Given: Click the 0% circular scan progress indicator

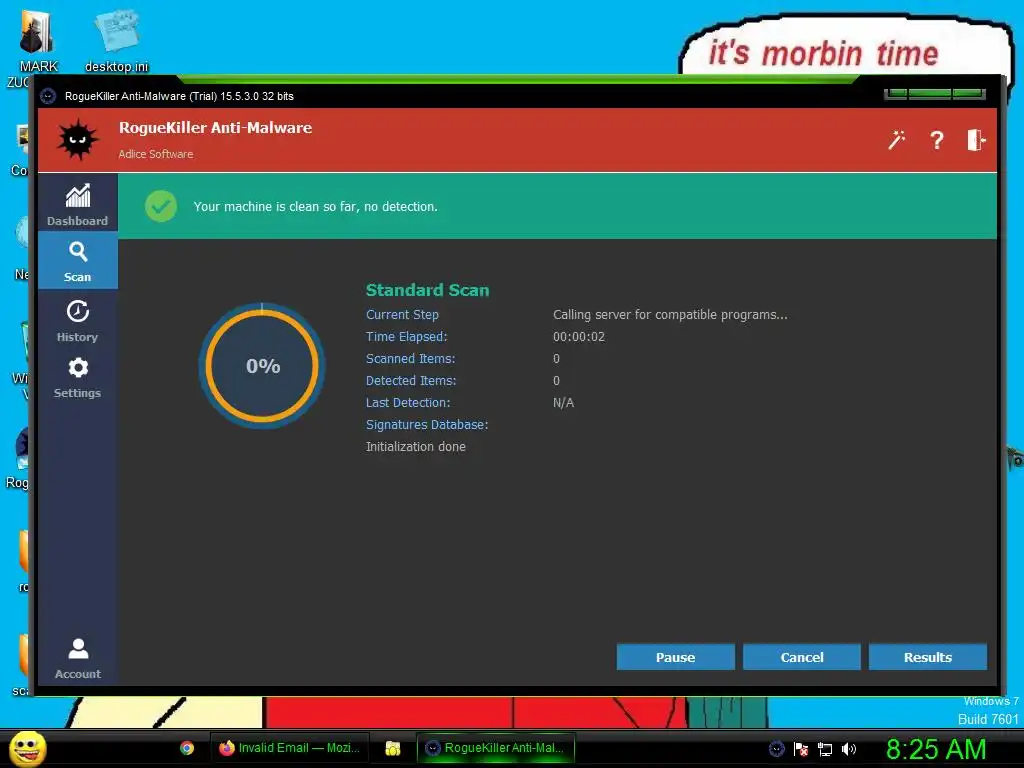Looking at the screenshot, I should click(x=262, y=366).
